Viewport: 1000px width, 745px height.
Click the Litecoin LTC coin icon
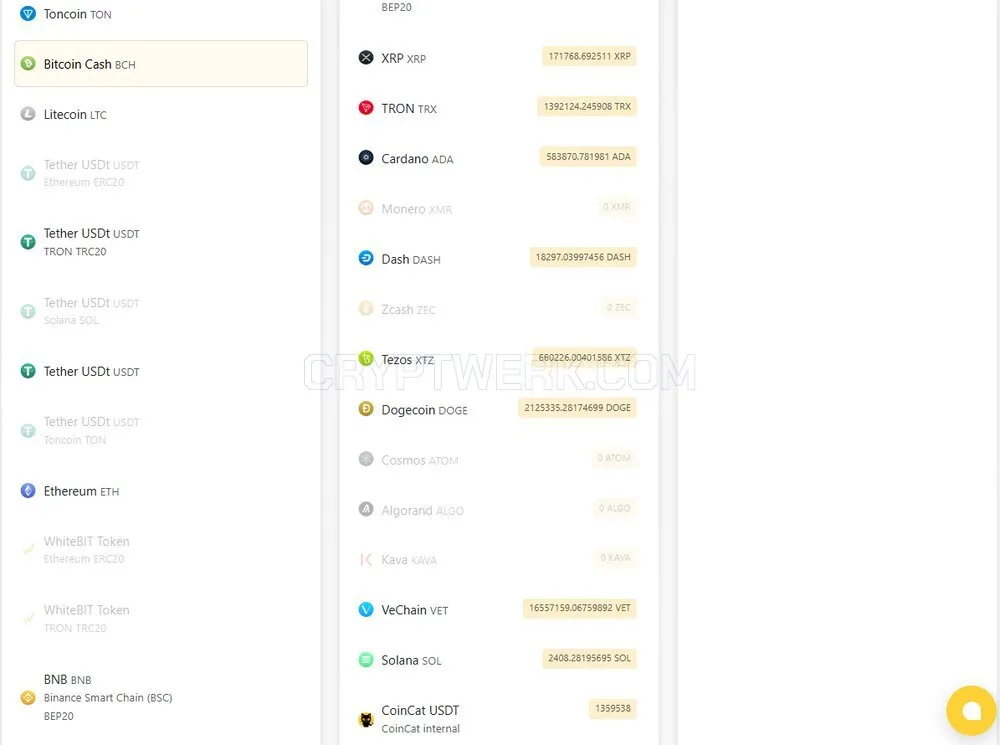click(28, 114)
